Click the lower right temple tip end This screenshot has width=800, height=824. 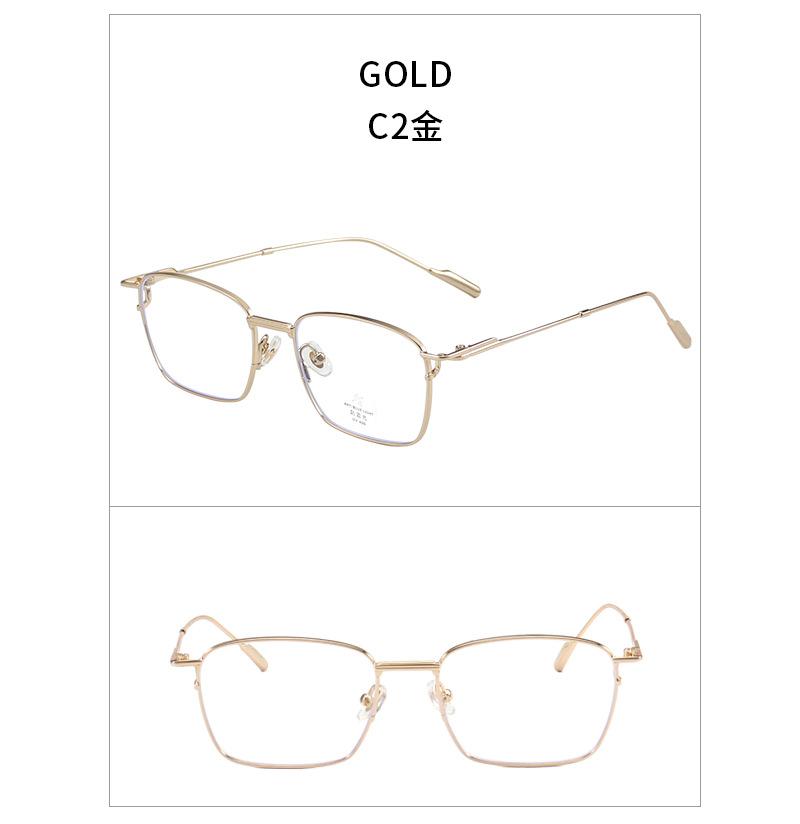pyautogui.click(x=677, y=332)
